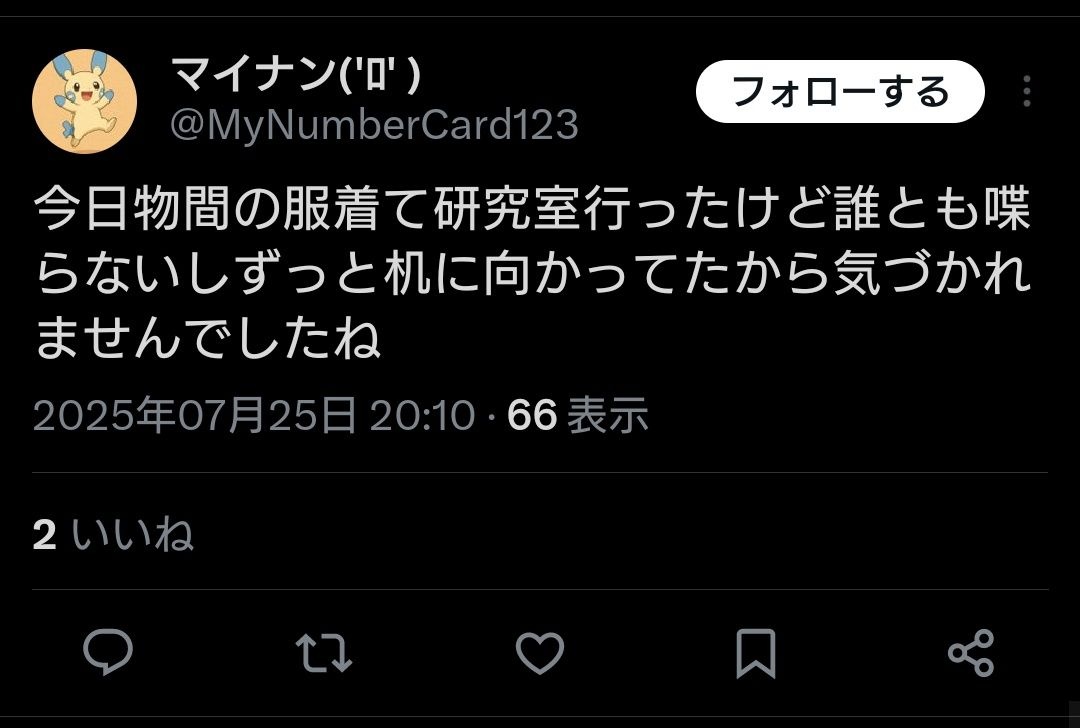Click the 66 view count number

[x=532, y=415]
